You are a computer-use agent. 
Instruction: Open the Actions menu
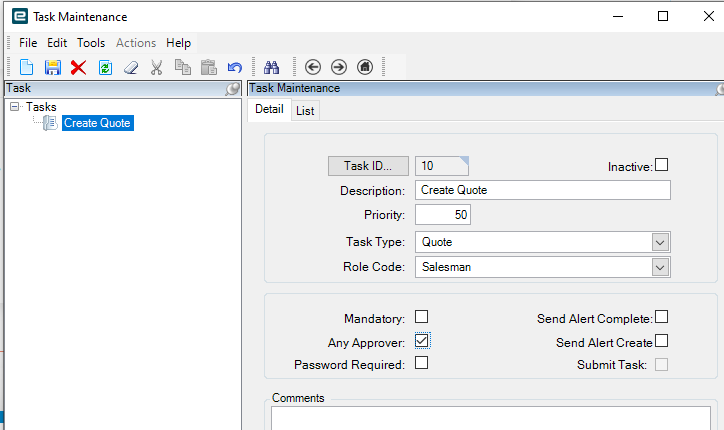[x=136, y=43]
